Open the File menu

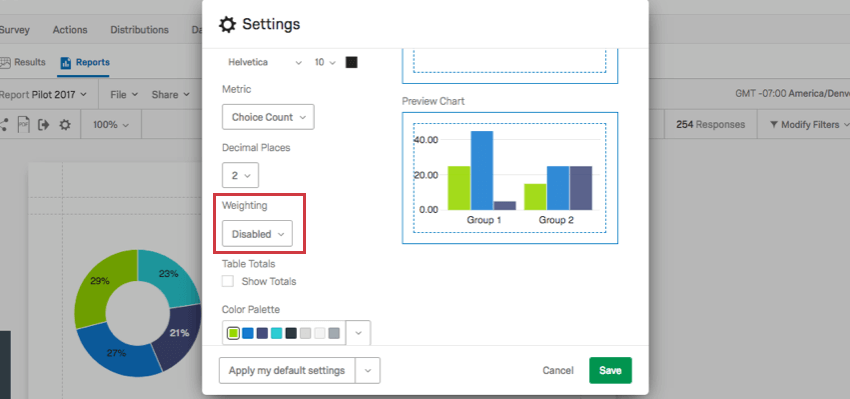tap(124, 94)
